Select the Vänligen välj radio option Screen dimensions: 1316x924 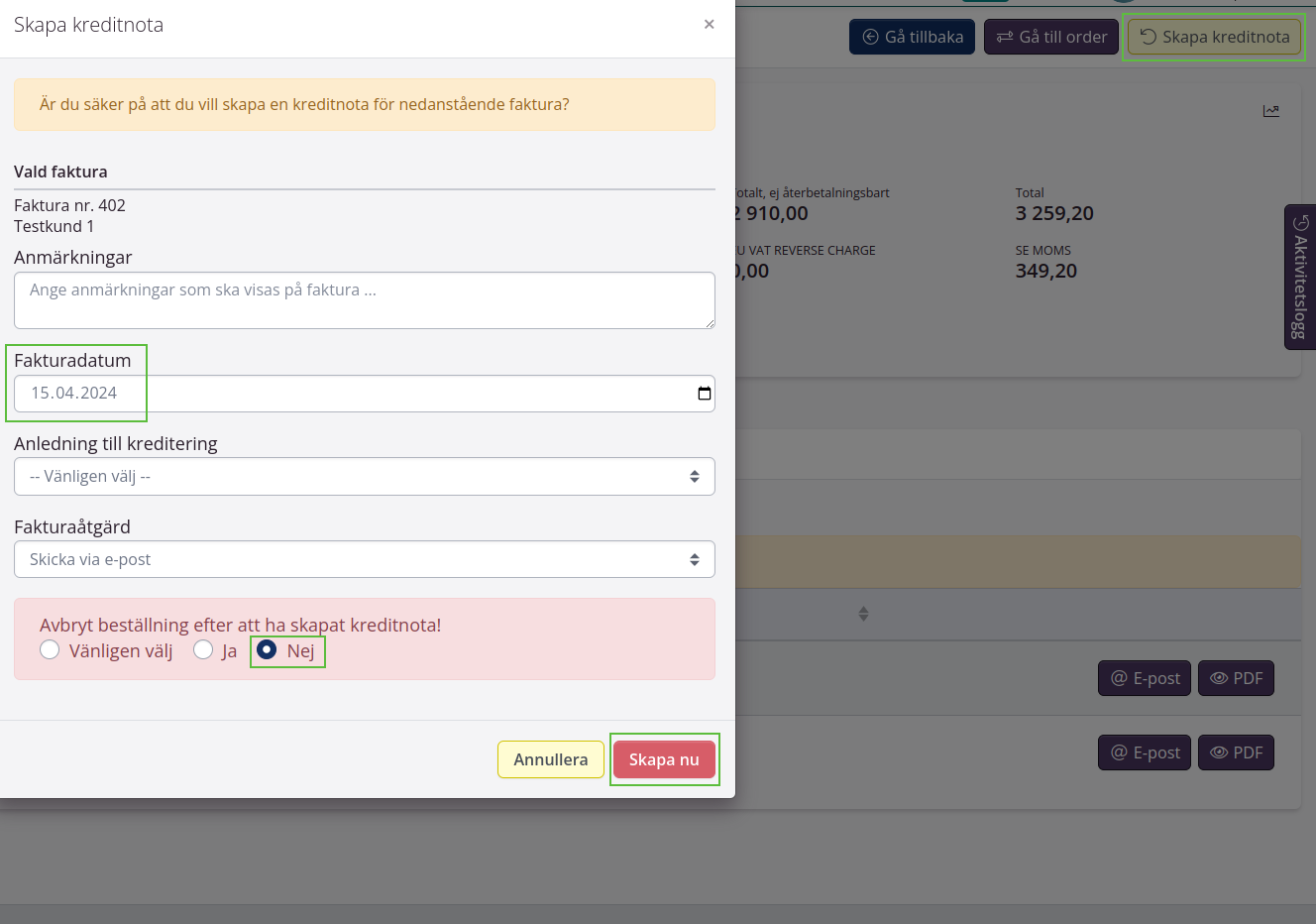(x=50, y=650)
